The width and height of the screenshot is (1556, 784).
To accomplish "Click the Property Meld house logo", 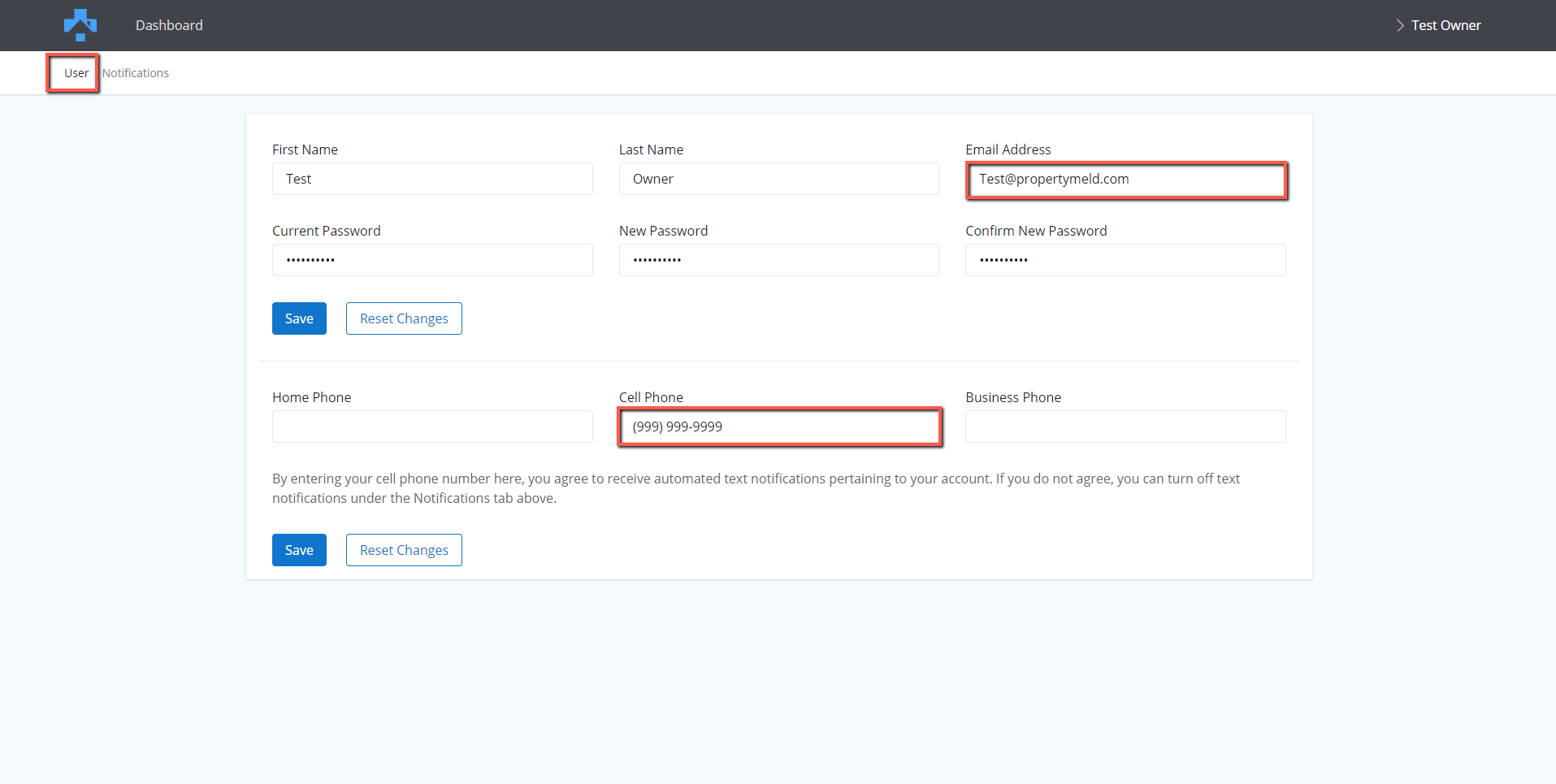I will tap(80, 25).
